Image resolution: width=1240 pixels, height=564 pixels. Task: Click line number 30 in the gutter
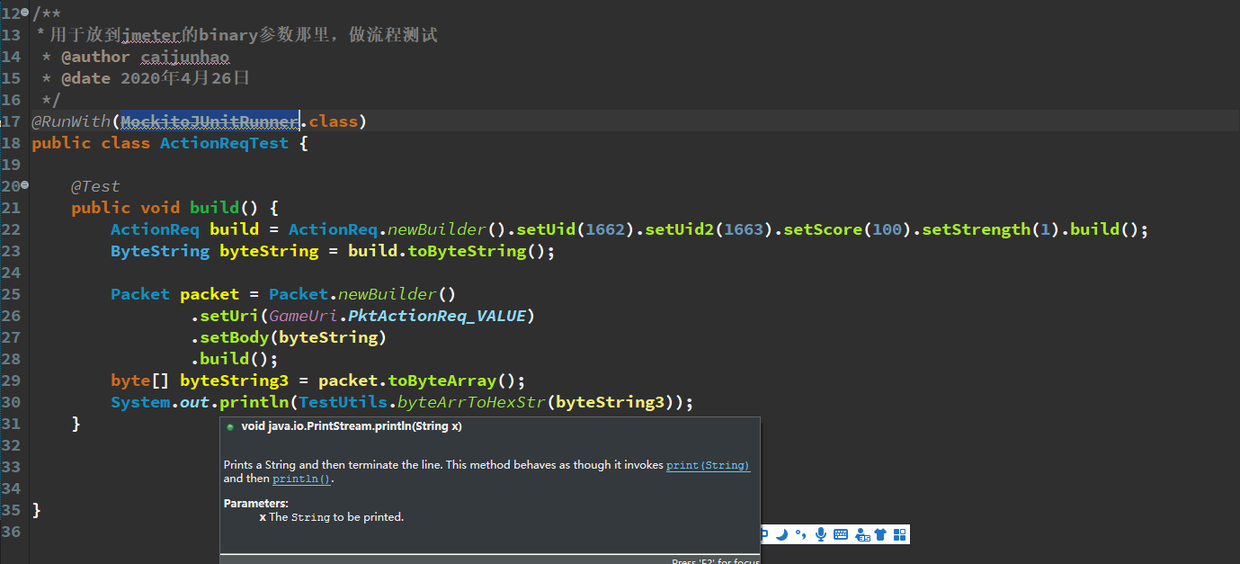click(11, 402)
